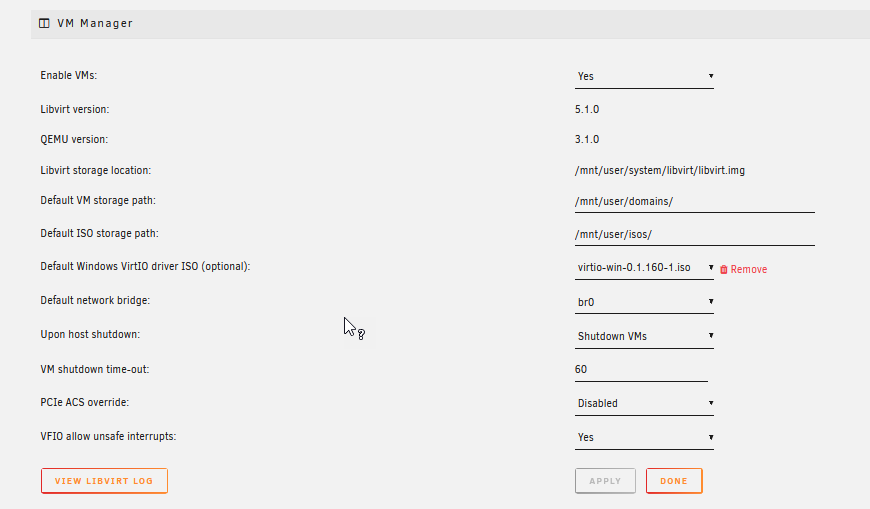The width and height of the screenshot is (870, 509).
Task: Open the Enable VMs dropdown
Action: point(644,77)
